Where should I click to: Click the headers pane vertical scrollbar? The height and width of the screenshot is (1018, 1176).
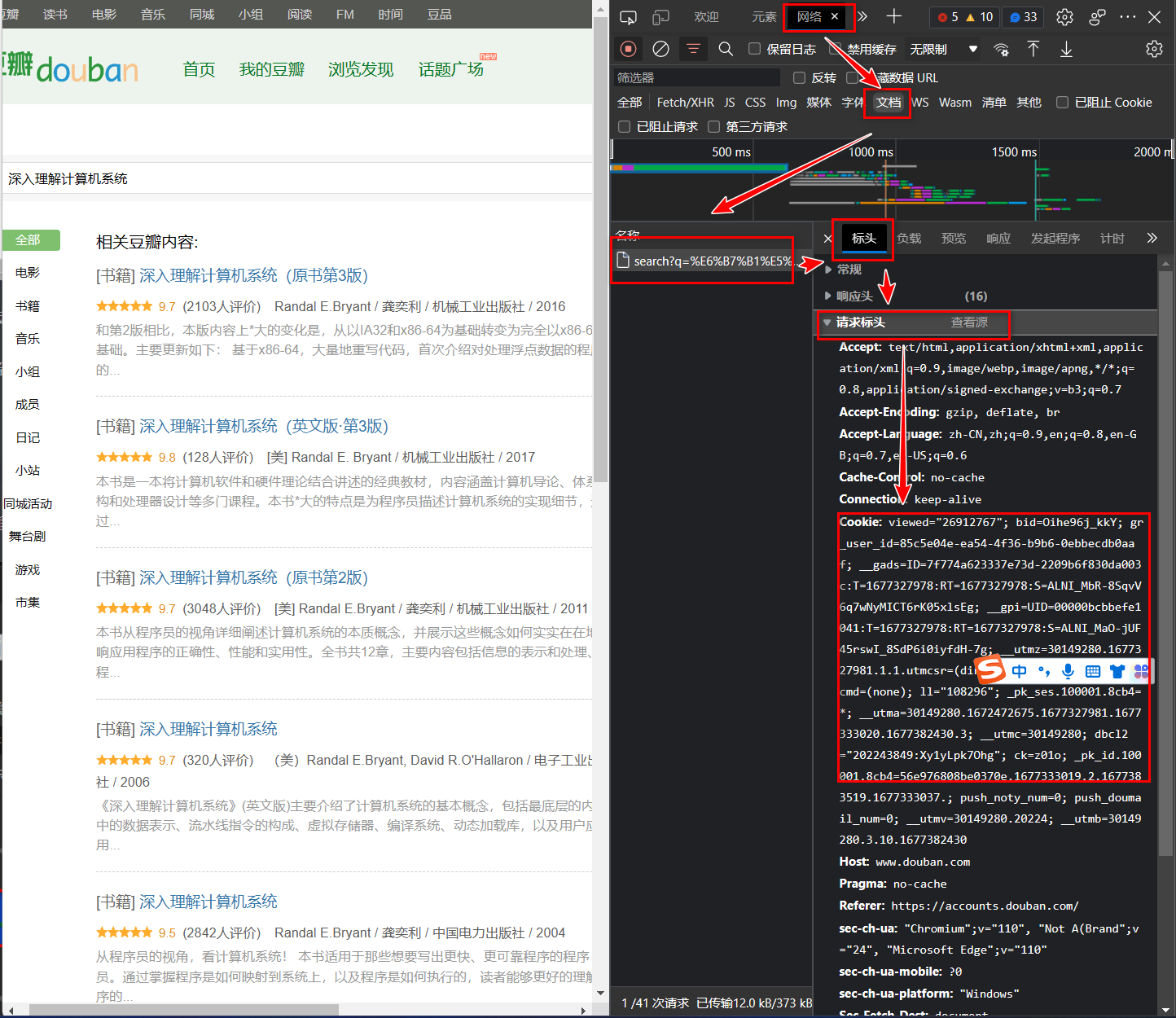click(x=1165, y=562)
